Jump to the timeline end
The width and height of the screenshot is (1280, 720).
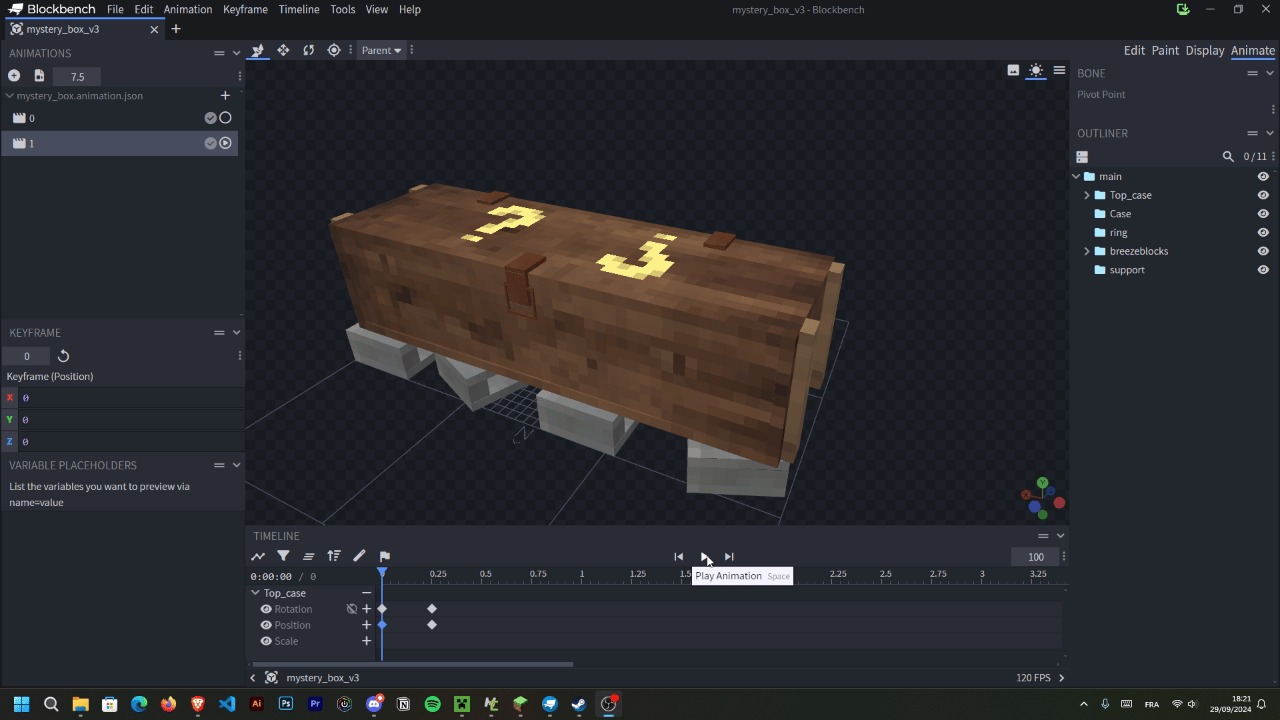click(729, 557)
